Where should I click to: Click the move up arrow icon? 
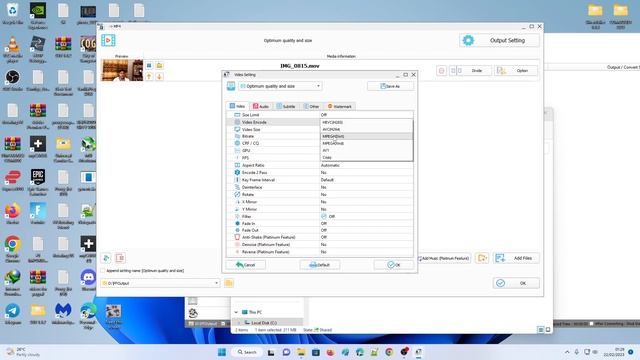click(149, 76)
